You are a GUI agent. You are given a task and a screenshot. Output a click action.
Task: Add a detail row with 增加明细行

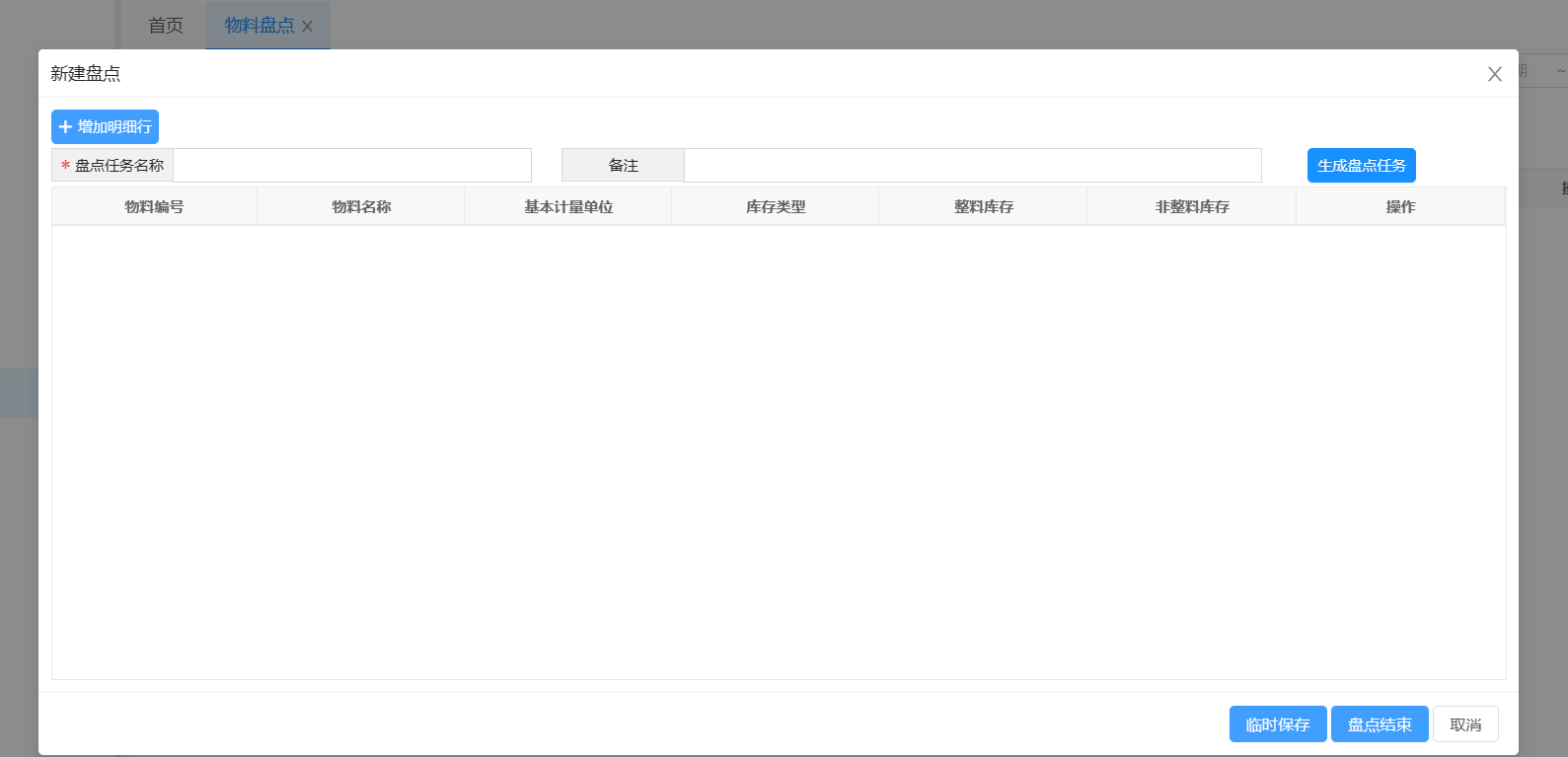(106, 126)
